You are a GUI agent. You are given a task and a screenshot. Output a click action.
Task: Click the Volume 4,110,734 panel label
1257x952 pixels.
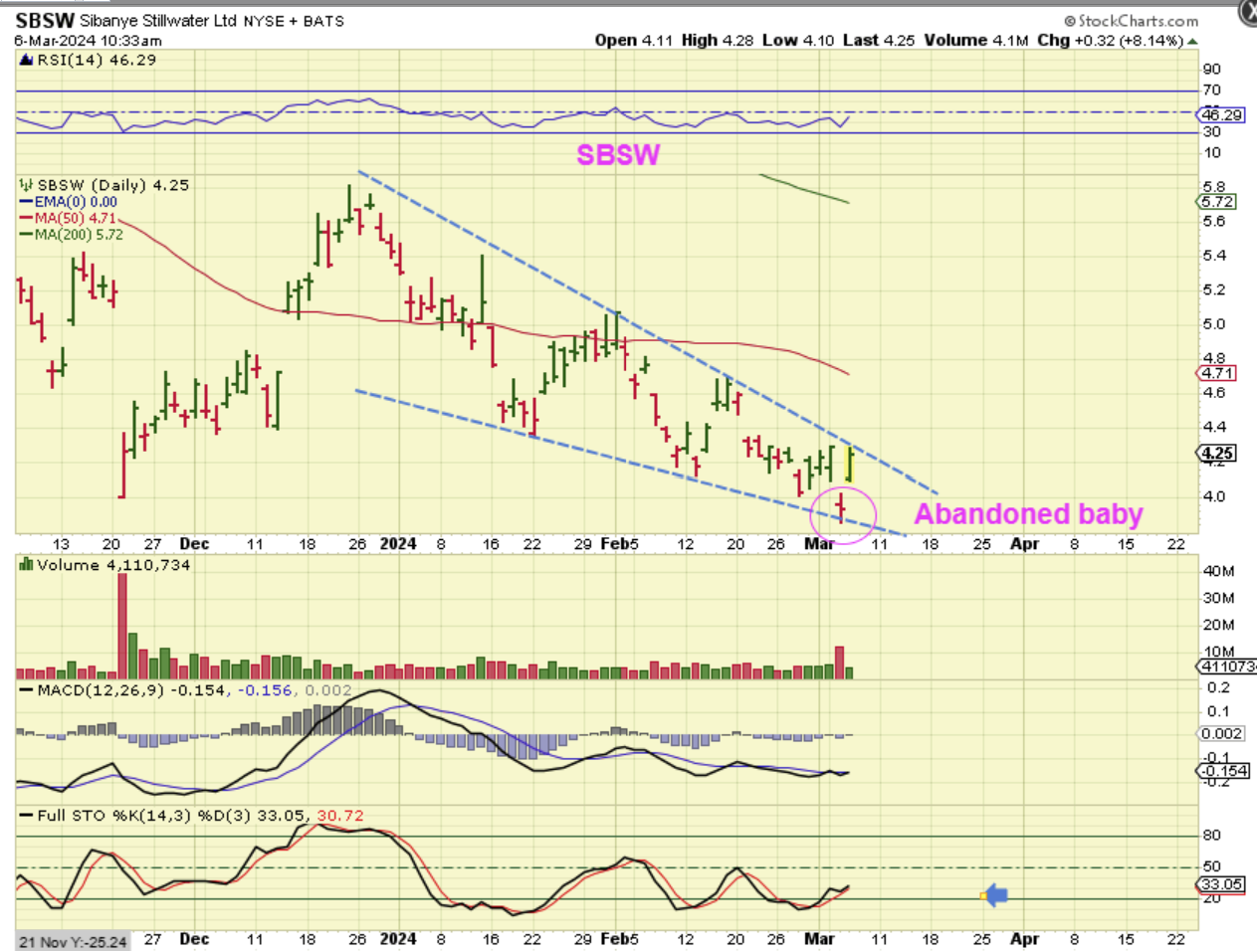pyautogui.click(x=112, y=565)
